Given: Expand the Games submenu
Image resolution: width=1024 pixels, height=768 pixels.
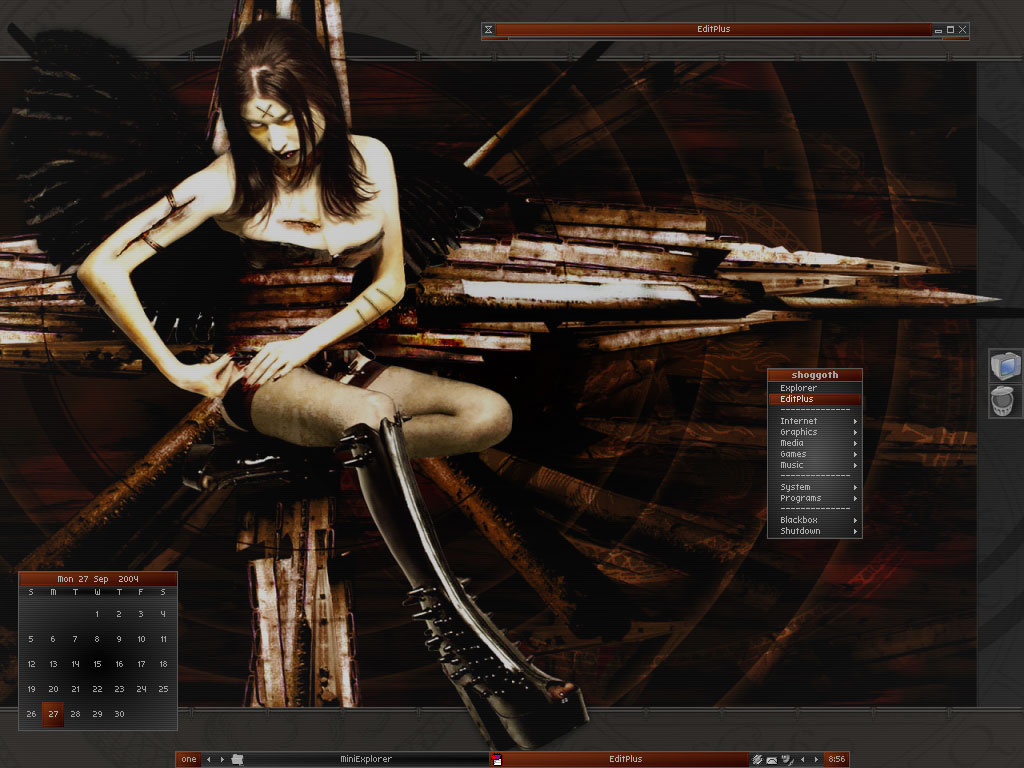Looking at the screenshot, I should coord(815,454).
